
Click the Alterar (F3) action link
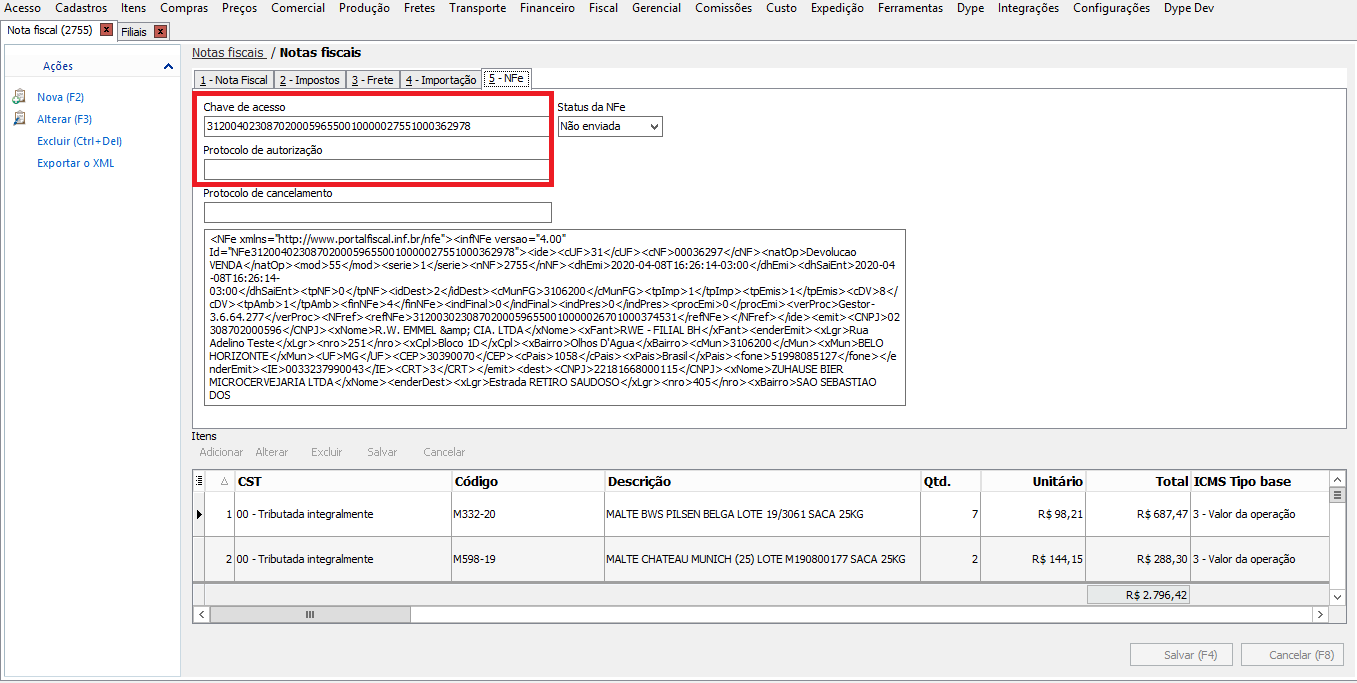(x=64, y=119)
